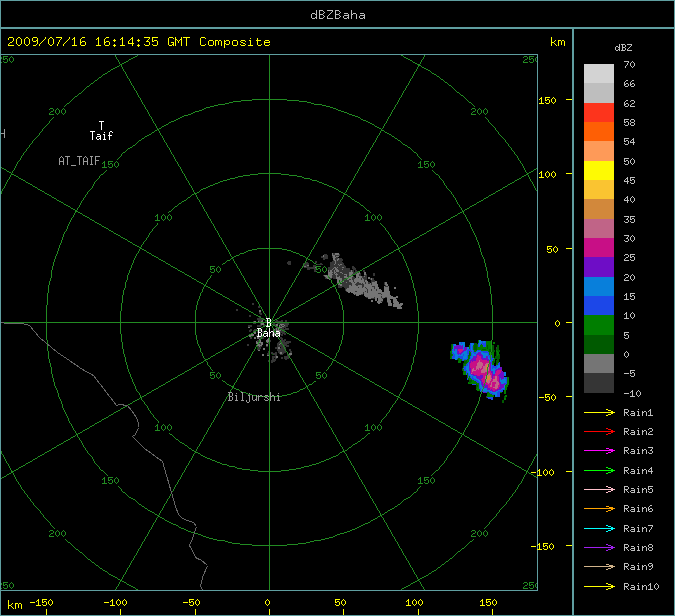
Task: Click the Rain6 orange arrow legend icon
Action: 599,508
